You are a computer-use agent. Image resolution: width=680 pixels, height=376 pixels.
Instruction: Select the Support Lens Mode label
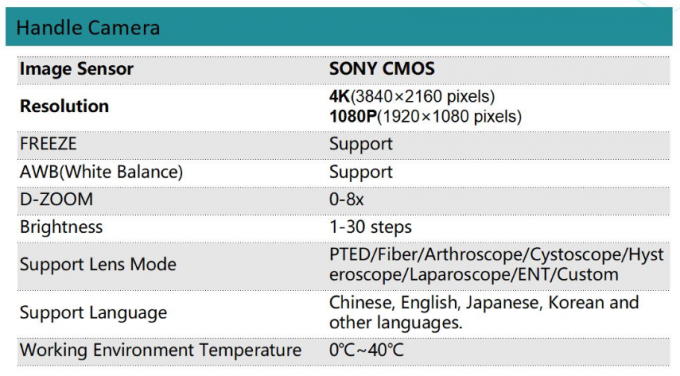pyautogui.click(x=98, y=265)
